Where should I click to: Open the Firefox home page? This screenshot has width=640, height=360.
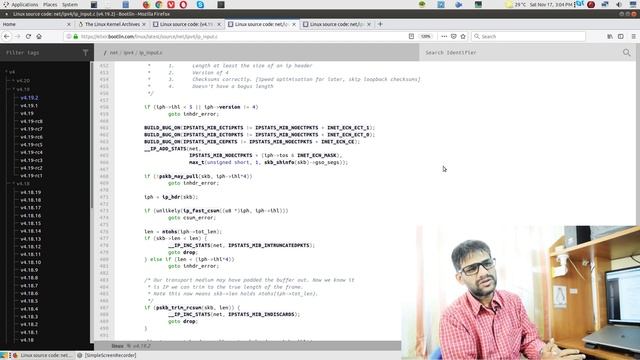(x=39, y=36)
